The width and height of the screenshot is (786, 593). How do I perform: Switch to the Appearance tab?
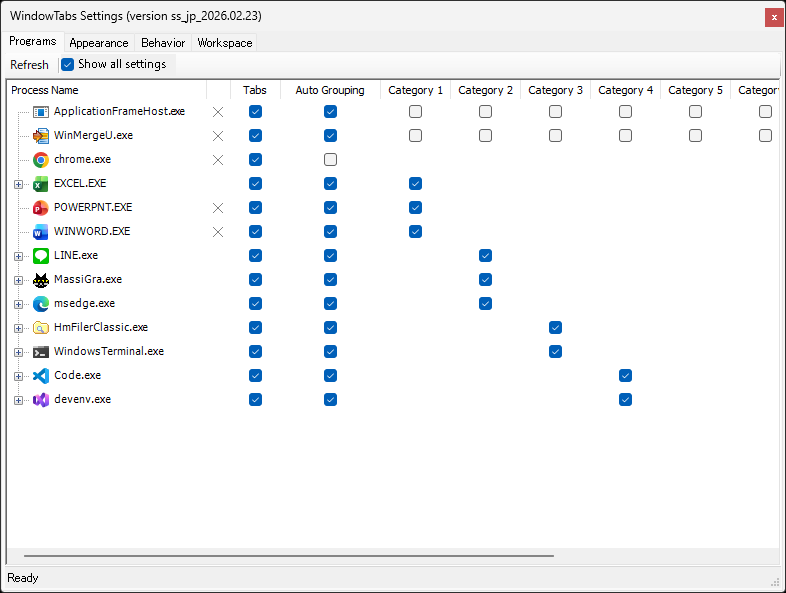pyautogui.click(x=99, y=43)
